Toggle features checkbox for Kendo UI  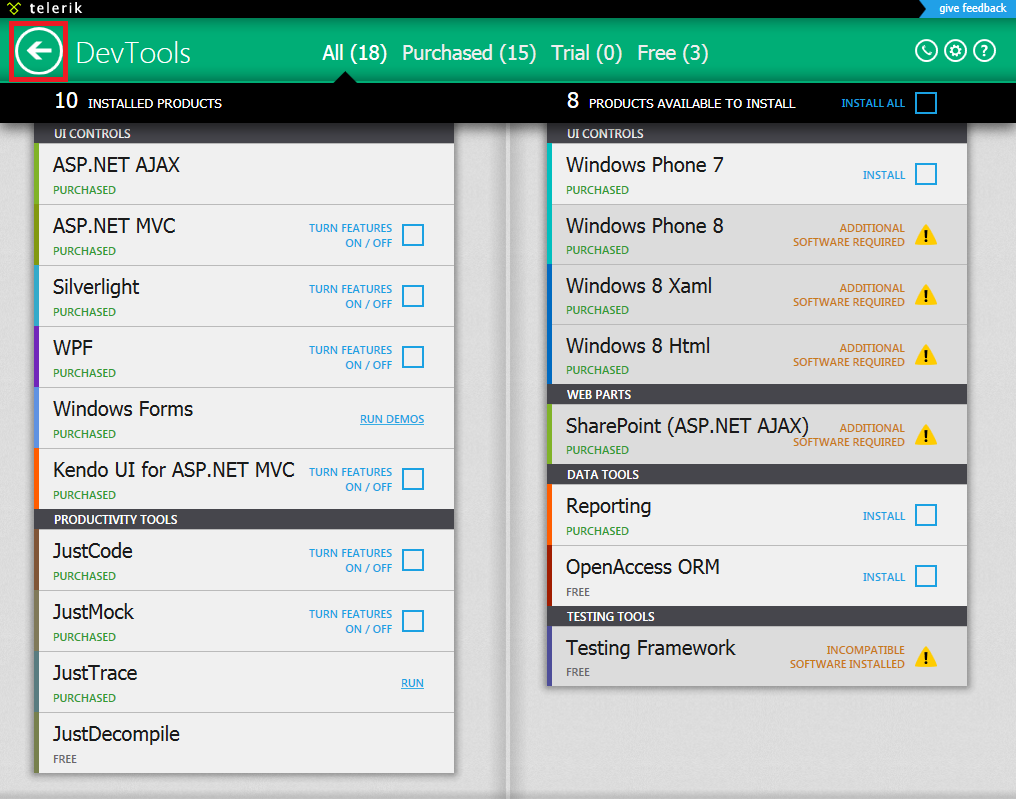(x=413, y=479)
